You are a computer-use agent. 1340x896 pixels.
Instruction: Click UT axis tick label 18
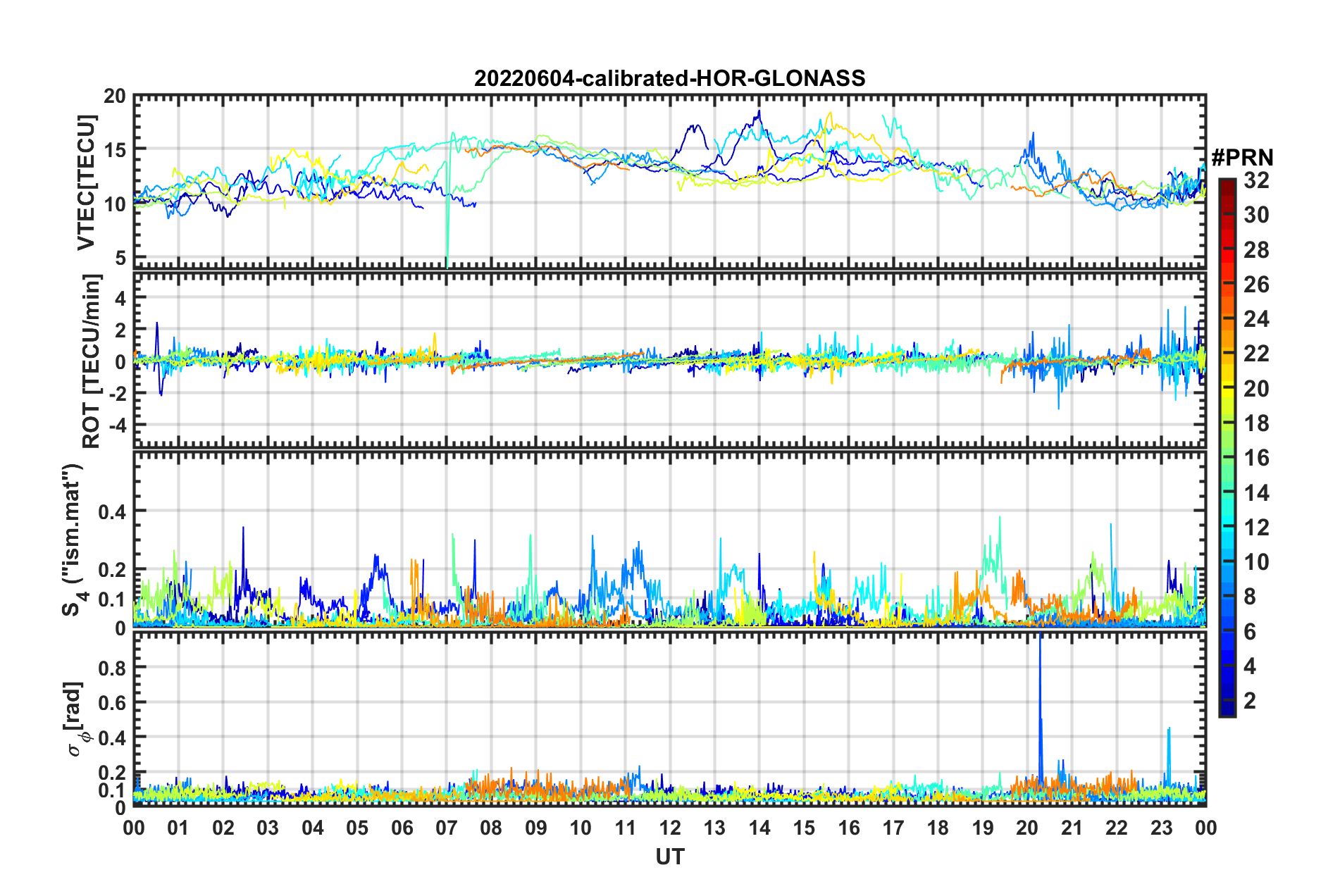click(x=938, y=828)
